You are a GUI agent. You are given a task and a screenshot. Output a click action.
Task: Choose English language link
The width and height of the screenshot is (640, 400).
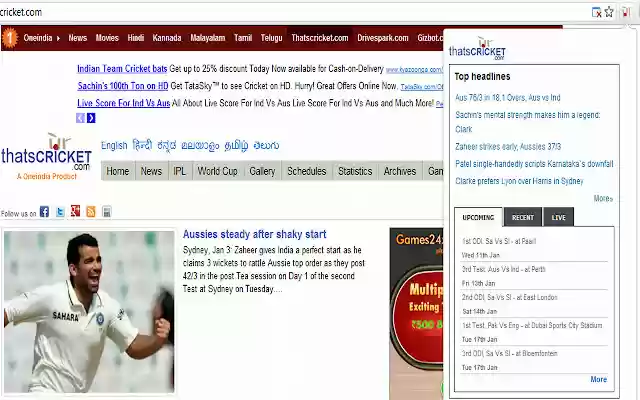click(114, 145)
